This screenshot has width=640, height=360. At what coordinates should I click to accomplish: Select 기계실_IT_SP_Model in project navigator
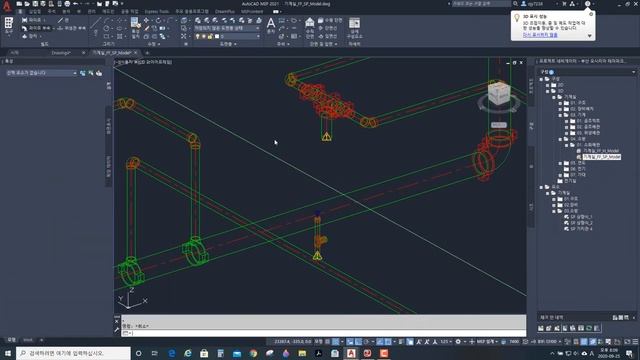pos(602,157)
